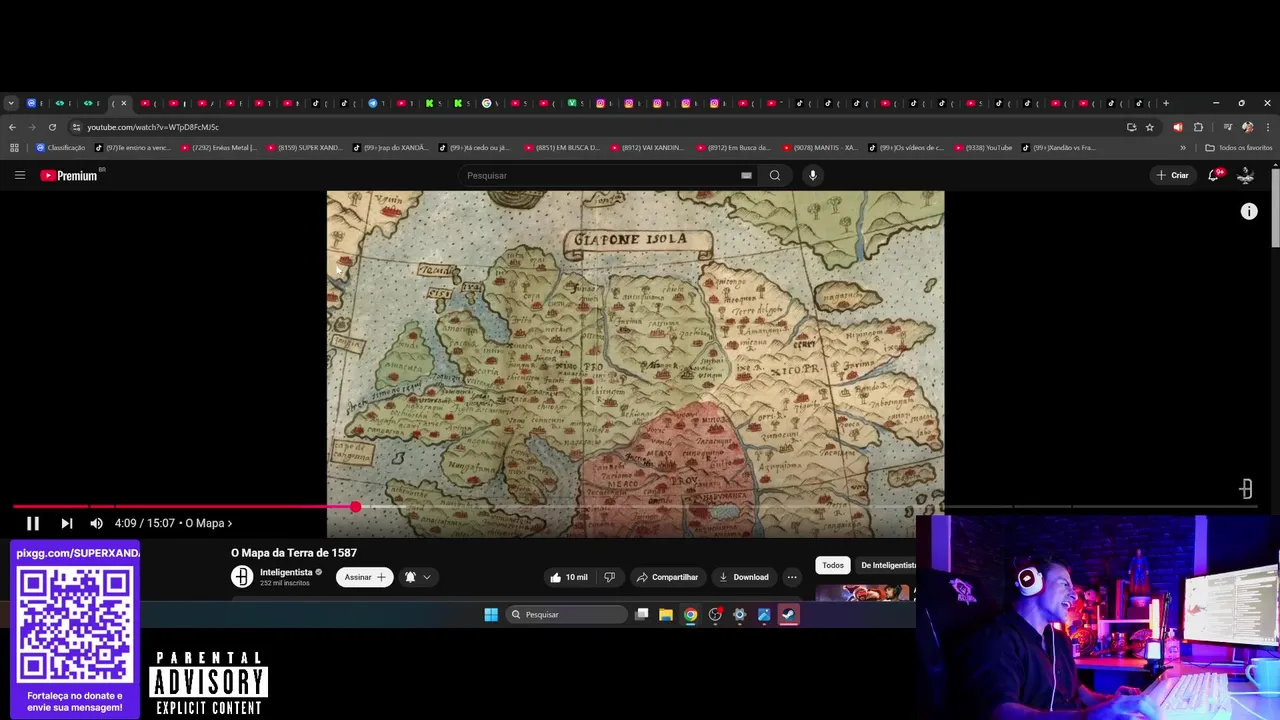This screenshot has width=1280, height=720.
Task: Close the active YouTube tab
Action: tap(124, 103)
